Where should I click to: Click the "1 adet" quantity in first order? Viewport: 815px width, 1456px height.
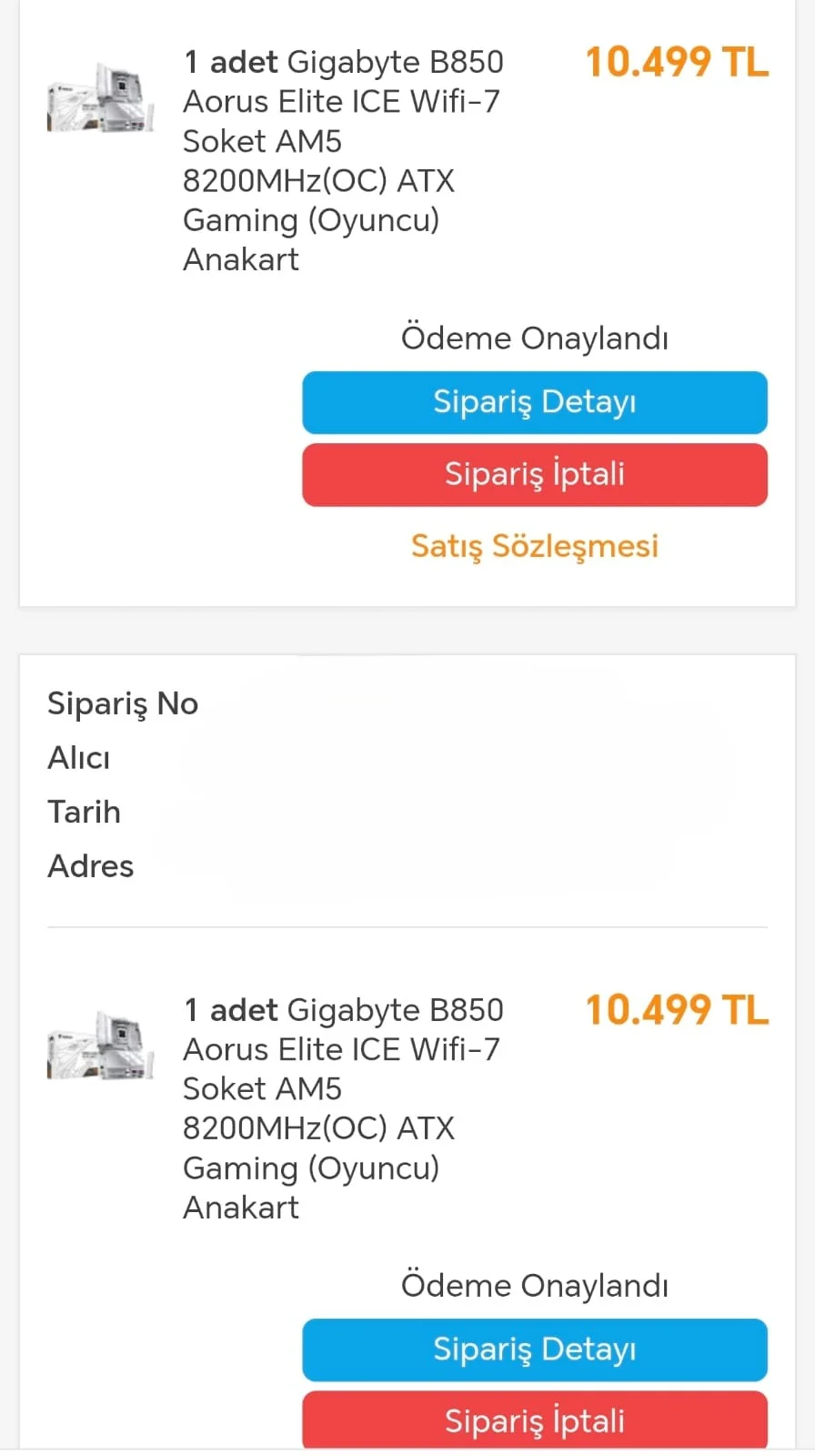tap(231, 63)
